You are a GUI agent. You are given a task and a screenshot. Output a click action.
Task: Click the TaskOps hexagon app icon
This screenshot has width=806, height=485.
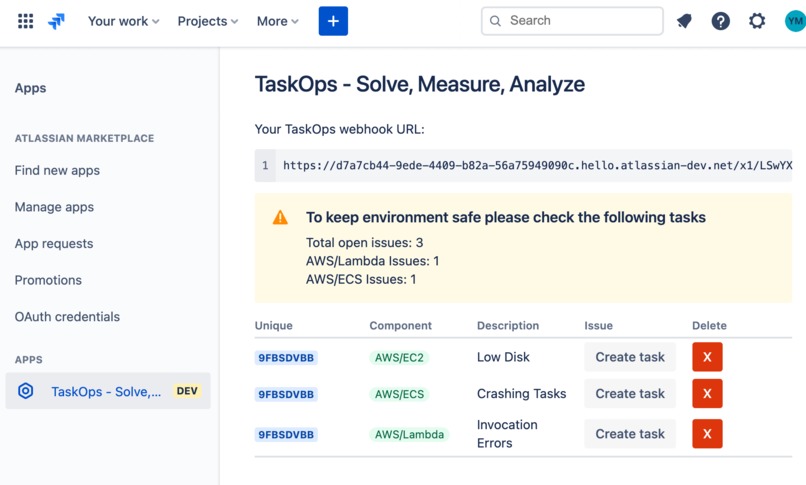coord(26,391)
